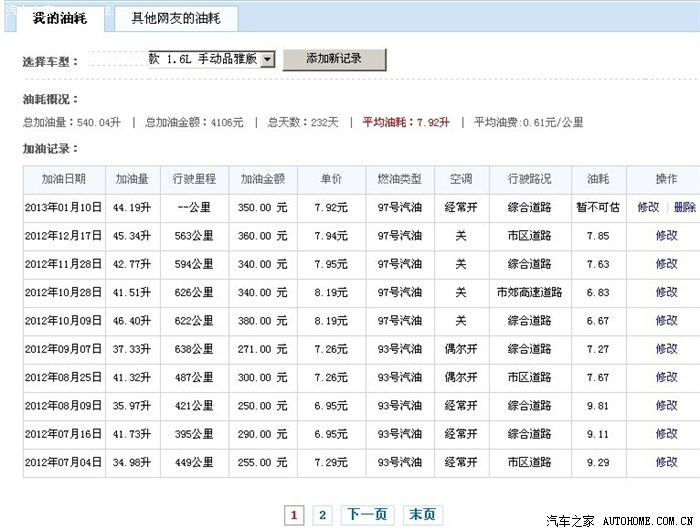Click the 563公里 mileage cell
The height and width of the screenshot is (530, 700).
point(194,235)
